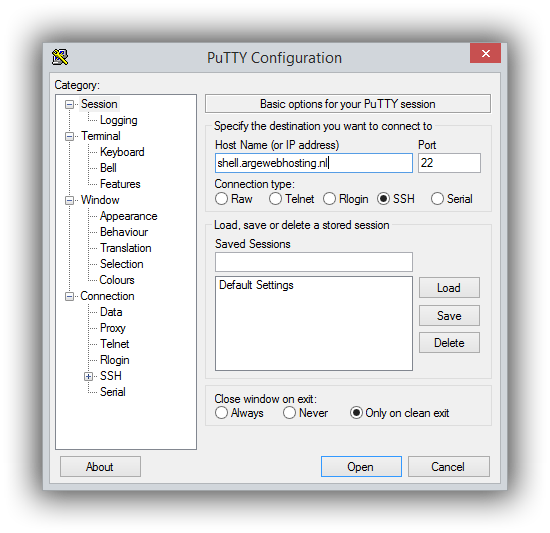550x533 pixels.
Task: Open the Rlogin category in tree
Action: tap(114, 360)
